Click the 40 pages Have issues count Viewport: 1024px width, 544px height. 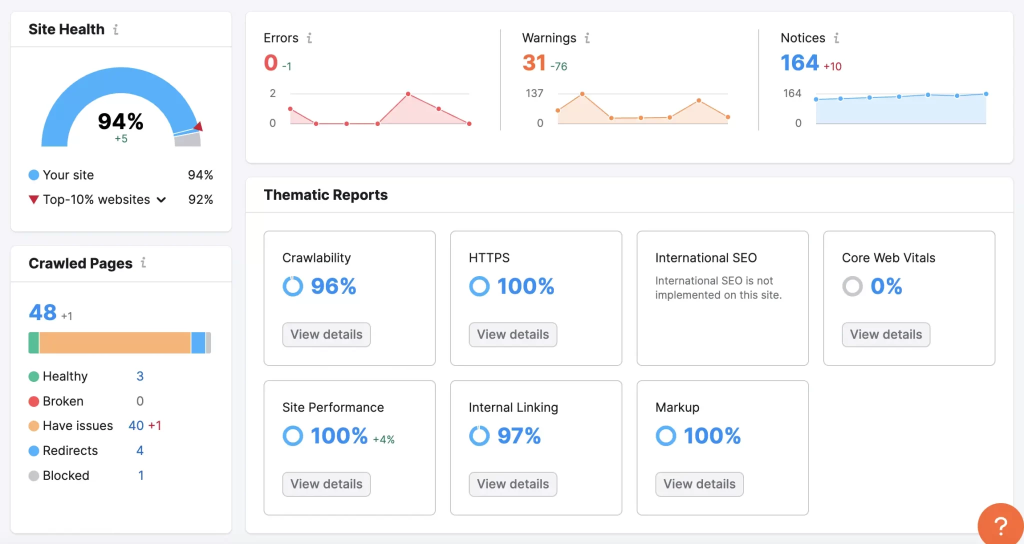pyautogui.click(x=136, y=426)
